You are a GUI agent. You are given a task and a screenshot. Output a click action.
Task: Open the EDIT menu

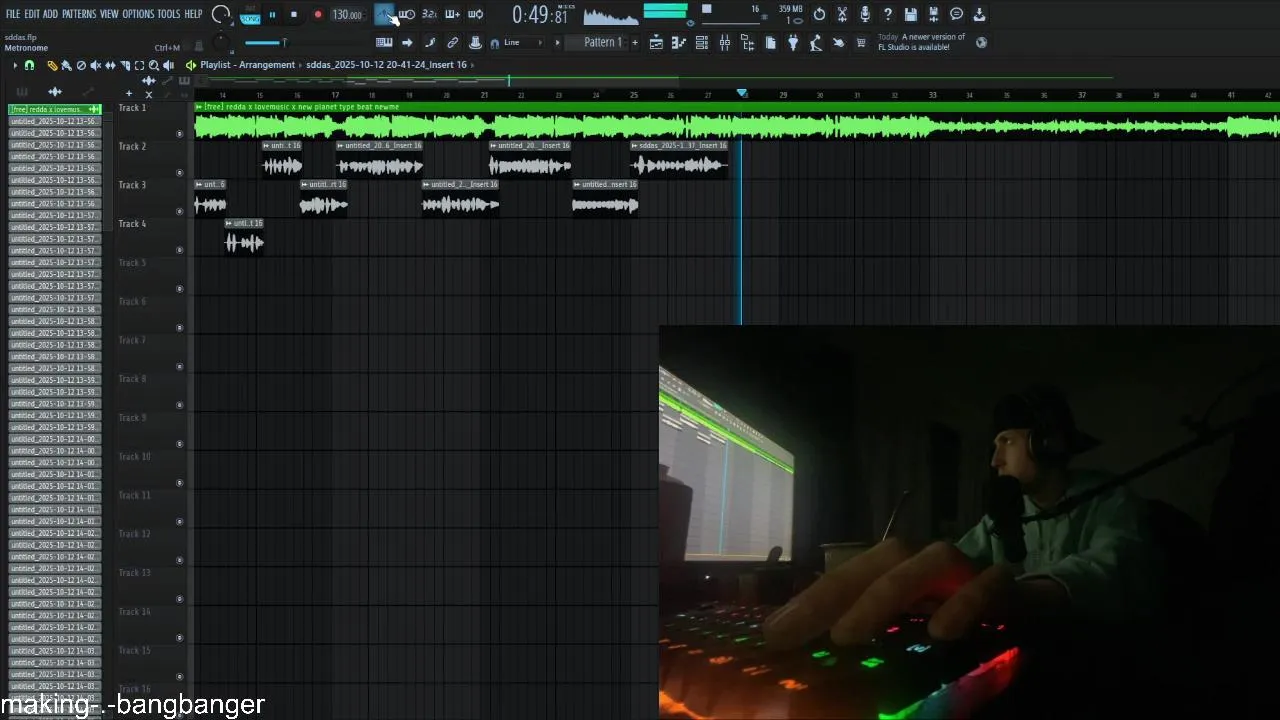pyautogui.click(x=32, y=14)
